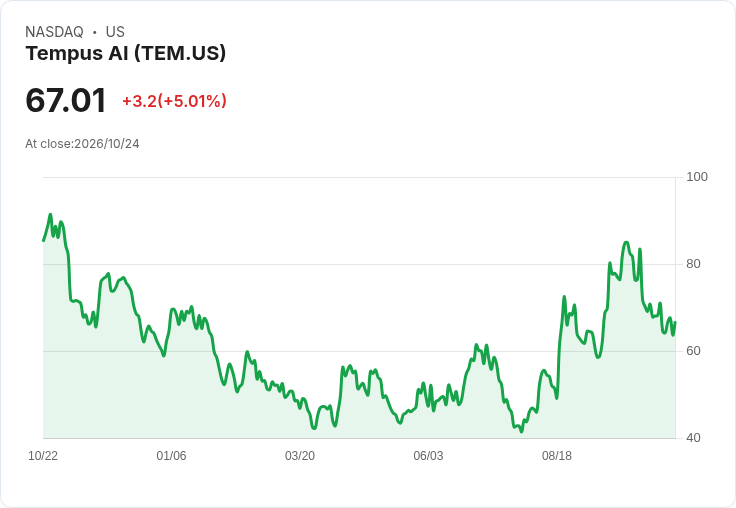Select the 01/06 date on x-axis
Image resolution: width=736 pixels, height=508 pixels.
(171, 456)
